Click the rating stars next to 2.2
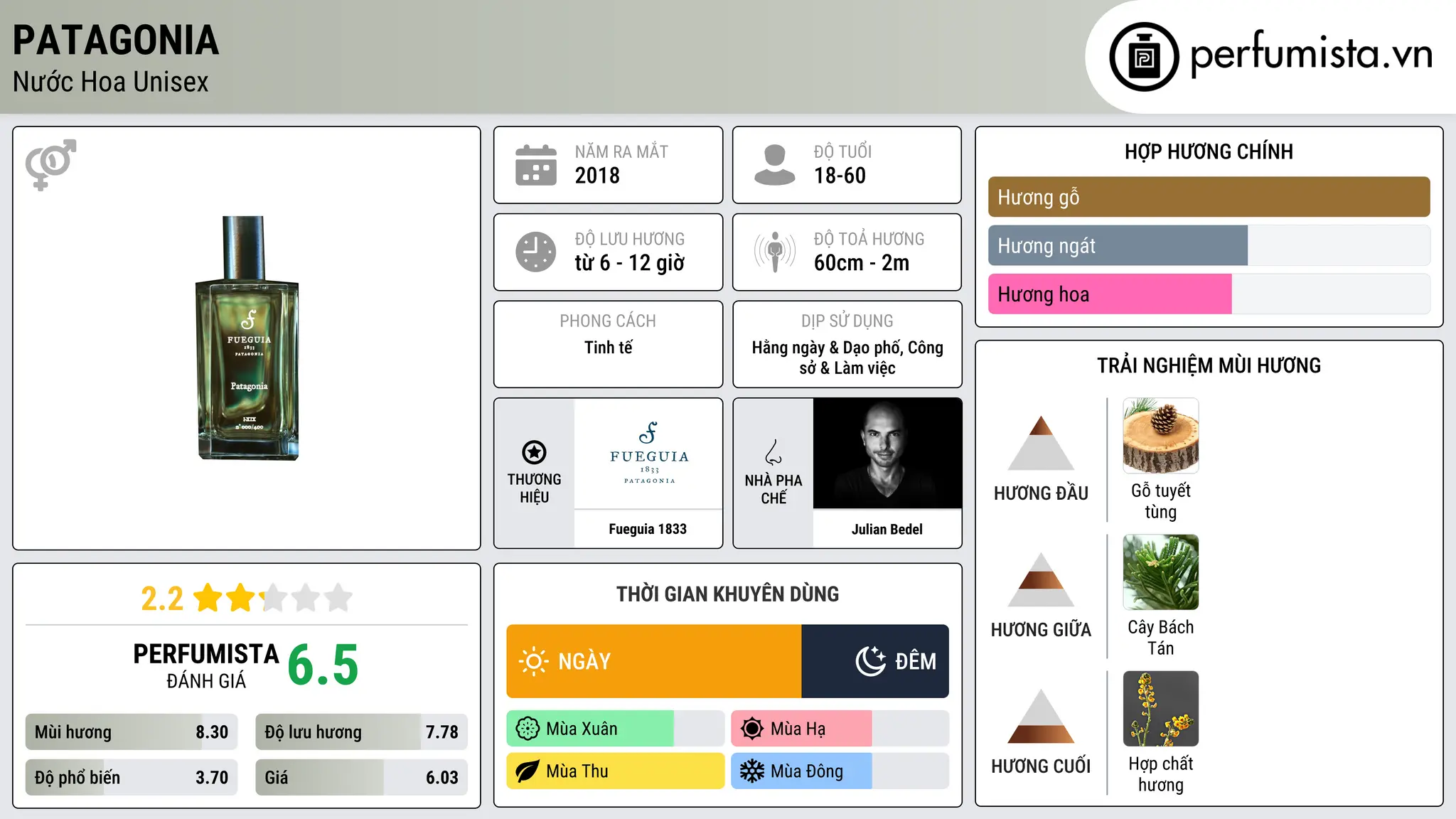1456x819 pixels. point(273,598)
